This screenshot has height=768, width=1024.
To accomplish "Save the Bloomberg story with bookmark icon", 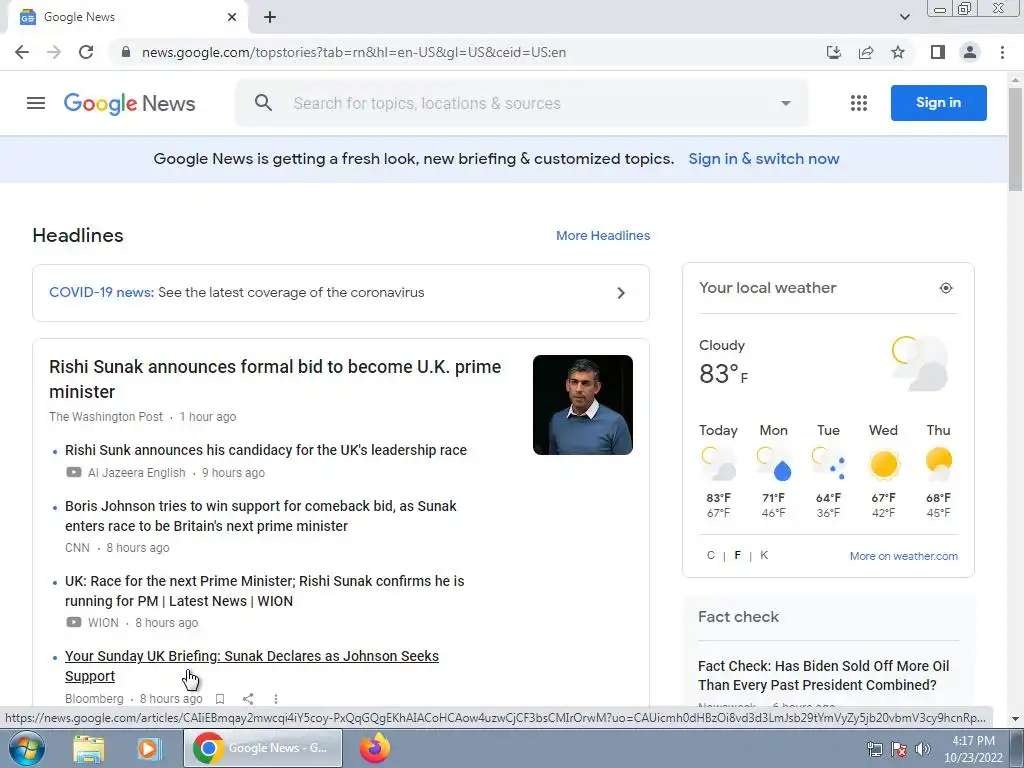I will (x=220, y=699).
